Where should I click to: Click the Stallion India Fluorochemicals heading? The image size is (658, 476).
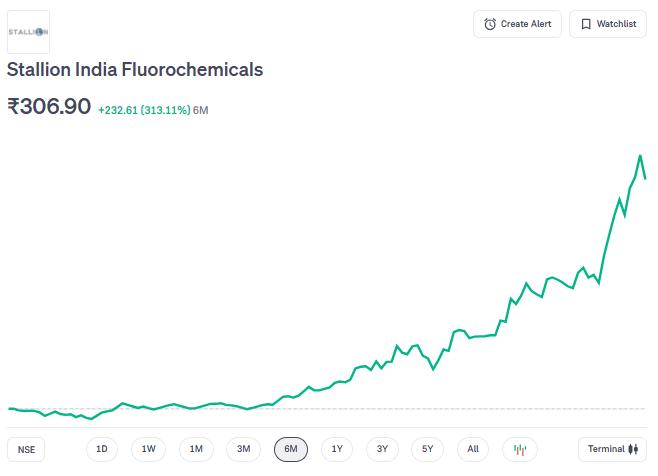pos(135,70)
